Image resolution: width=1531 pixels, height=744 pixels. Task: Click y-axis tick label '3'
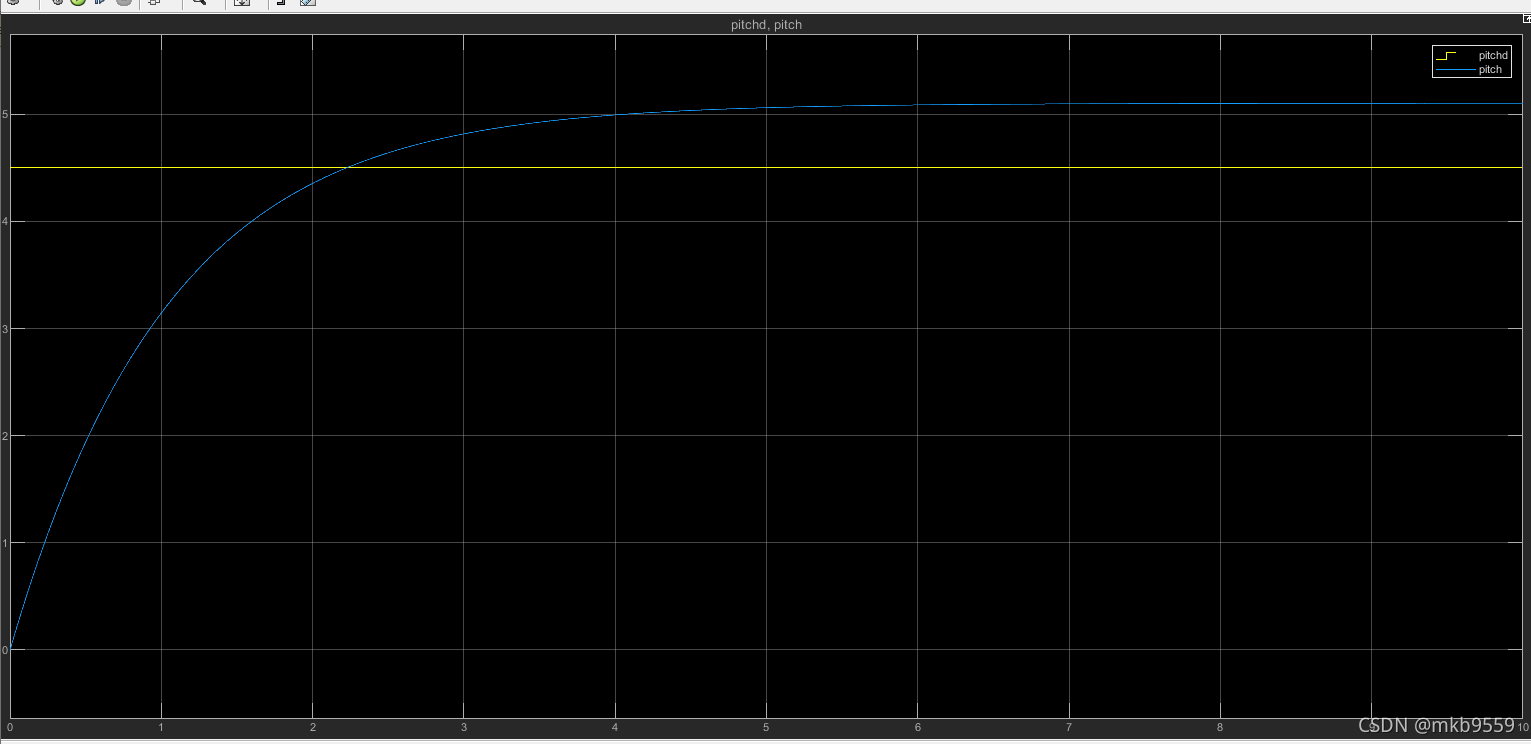[x=4, y=328]
